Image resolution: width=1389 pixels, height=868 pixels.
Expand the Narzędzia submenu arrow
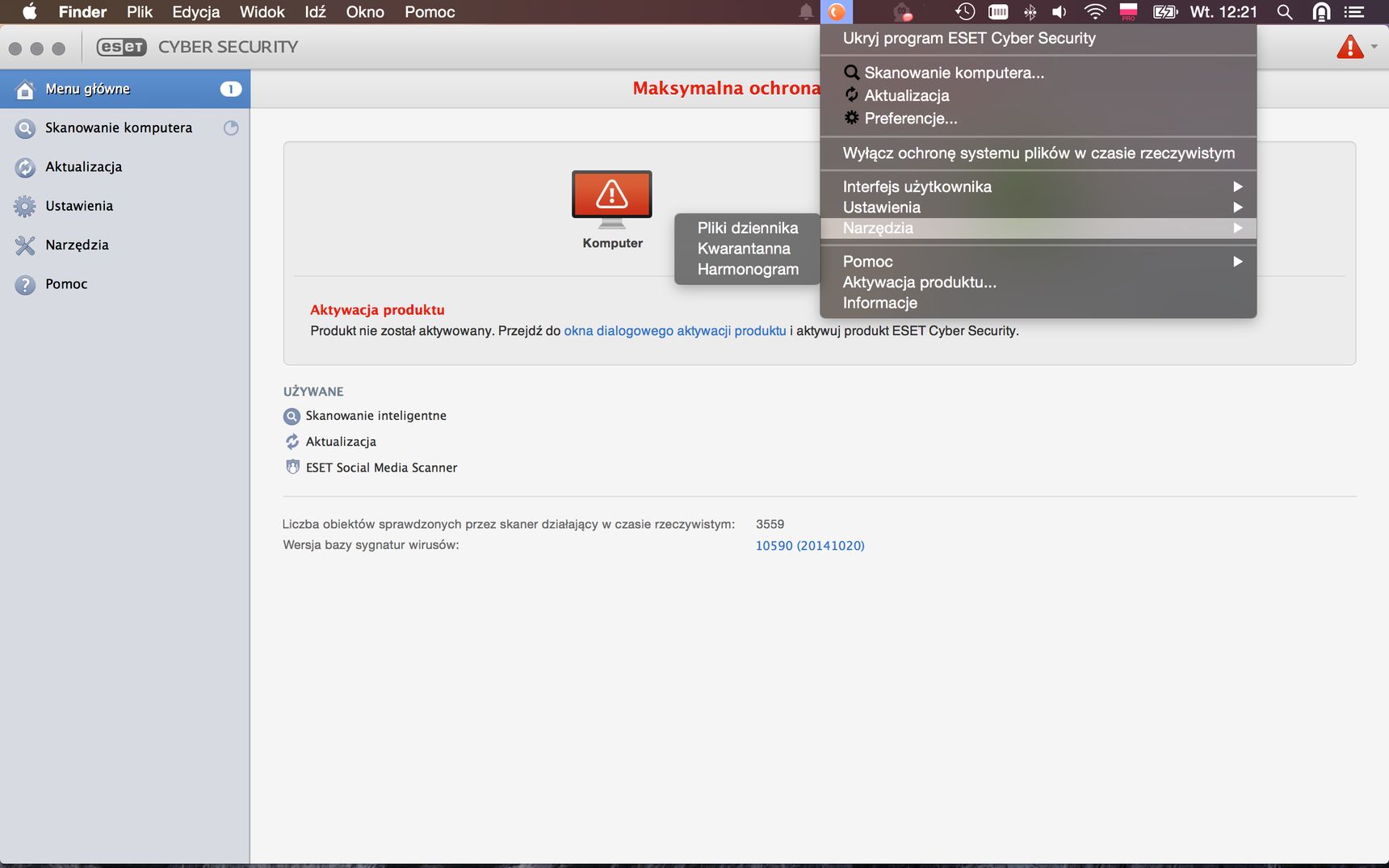click(1237, 229)
